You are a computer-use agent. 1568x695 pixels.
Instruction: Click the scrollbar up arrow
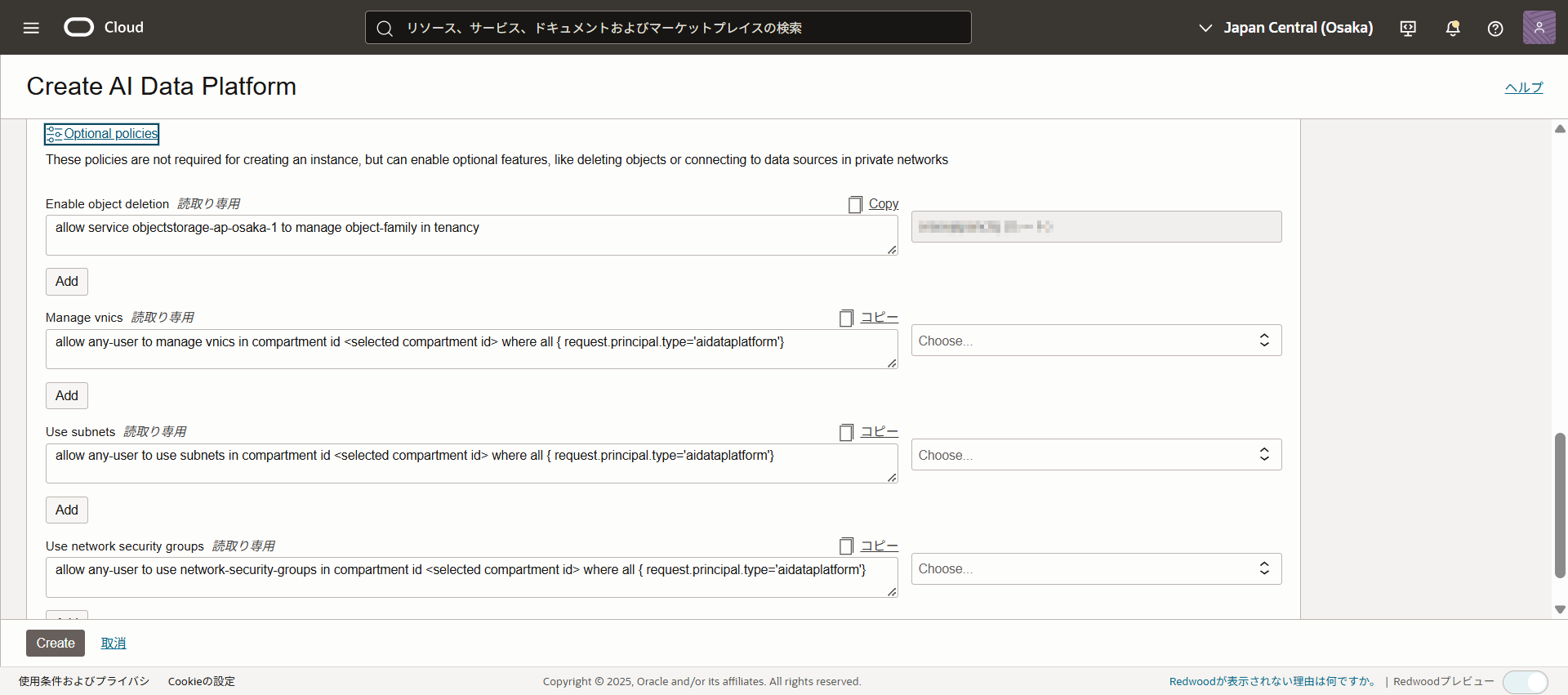[x=1560, y=128]
